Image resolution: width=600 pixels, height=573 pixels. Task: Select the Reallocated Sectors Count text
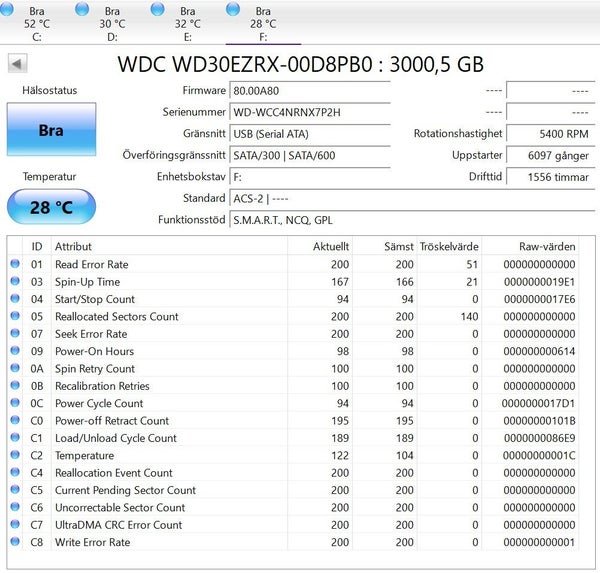pyautogui.click(x=117, y=317)
